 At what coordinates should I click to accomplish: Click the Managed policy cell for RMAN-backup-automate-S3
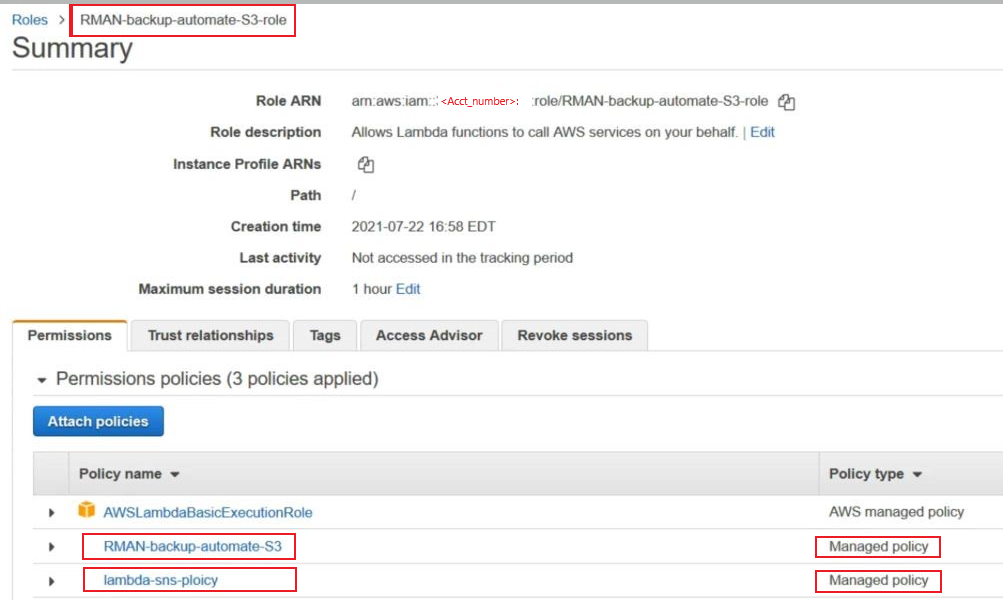[x=878, y=546]
